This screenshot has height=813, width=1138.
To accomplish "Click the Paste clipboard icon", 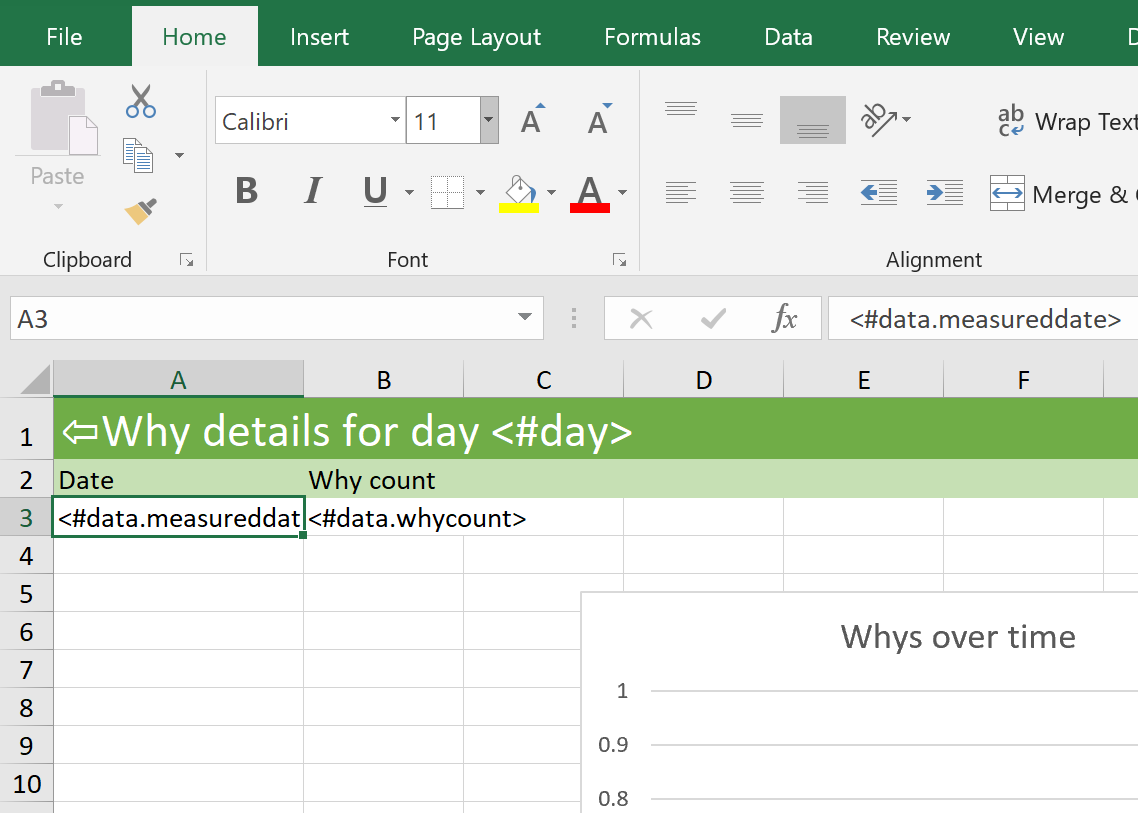I will 64,118.
